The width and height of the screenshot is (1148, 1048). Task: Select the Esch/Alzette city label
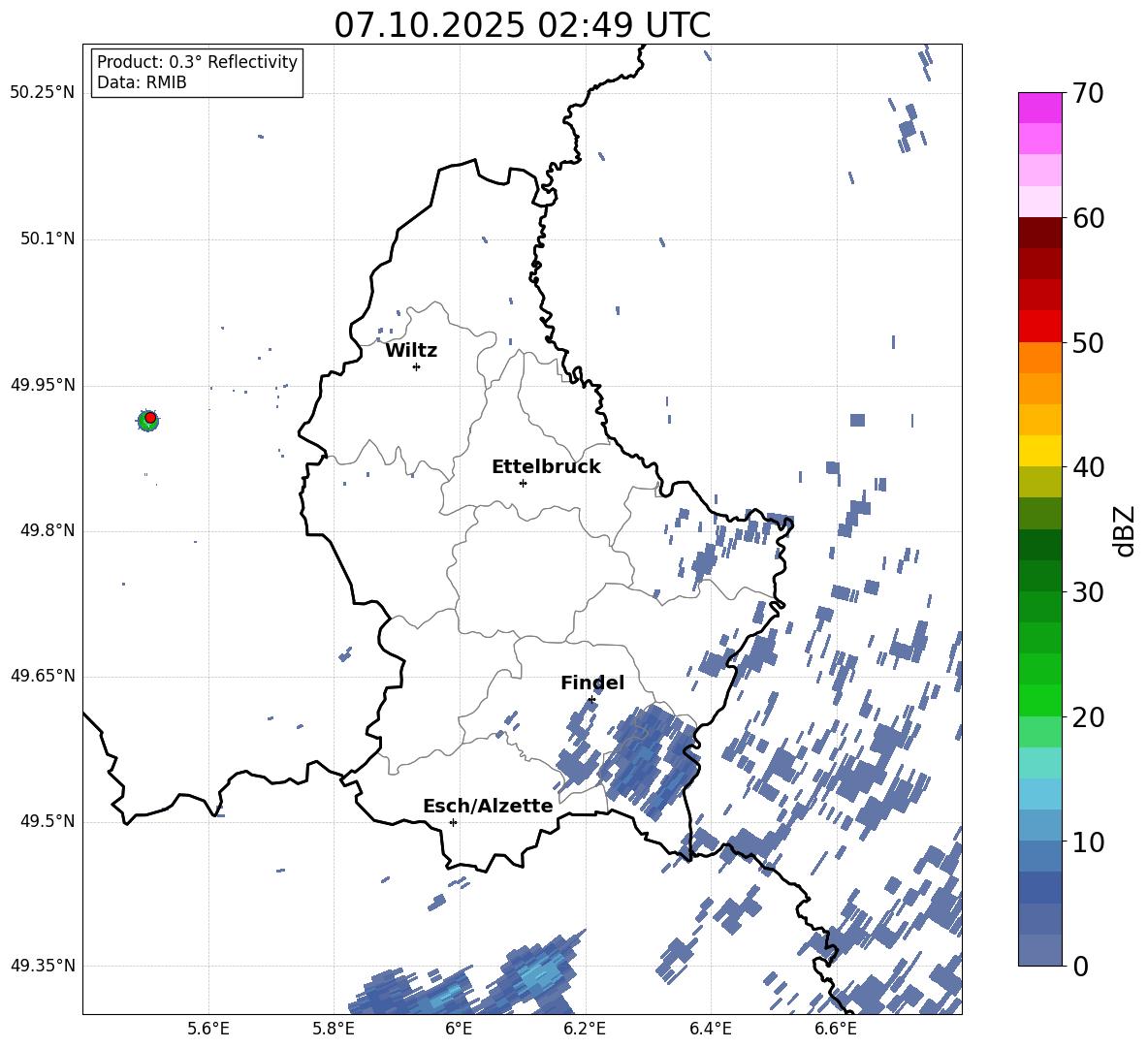(488, 806)
